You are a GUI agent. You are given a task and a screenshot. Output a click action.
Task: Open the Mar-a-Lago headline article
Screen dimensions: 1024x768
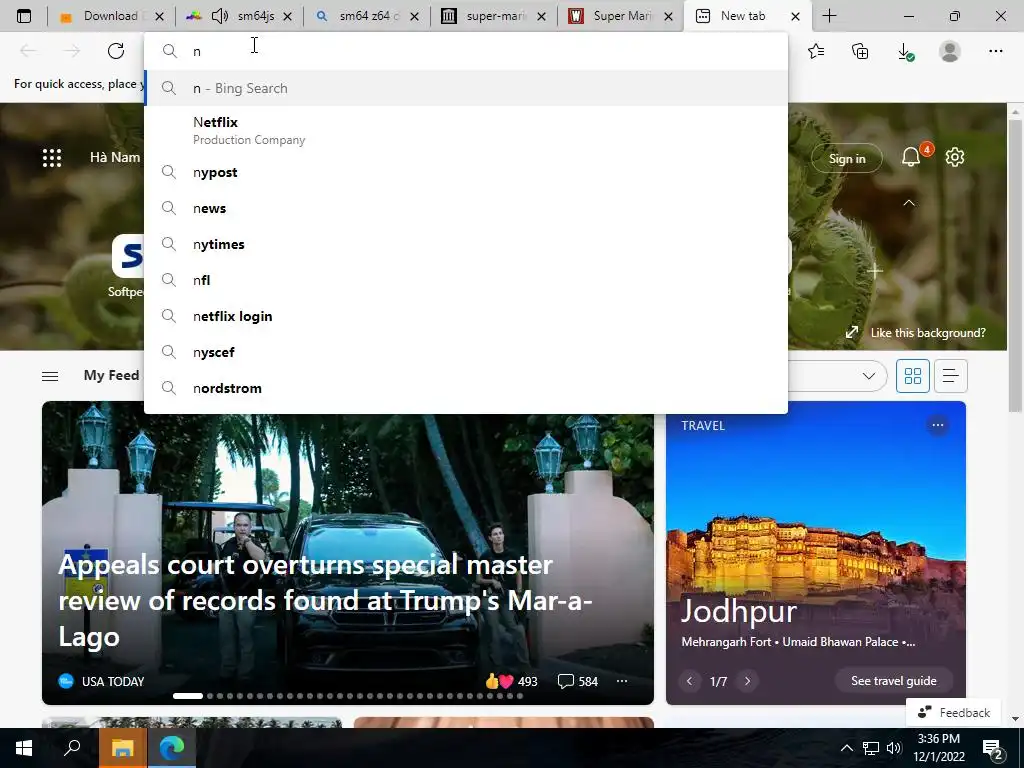click(x=325, y=600)
